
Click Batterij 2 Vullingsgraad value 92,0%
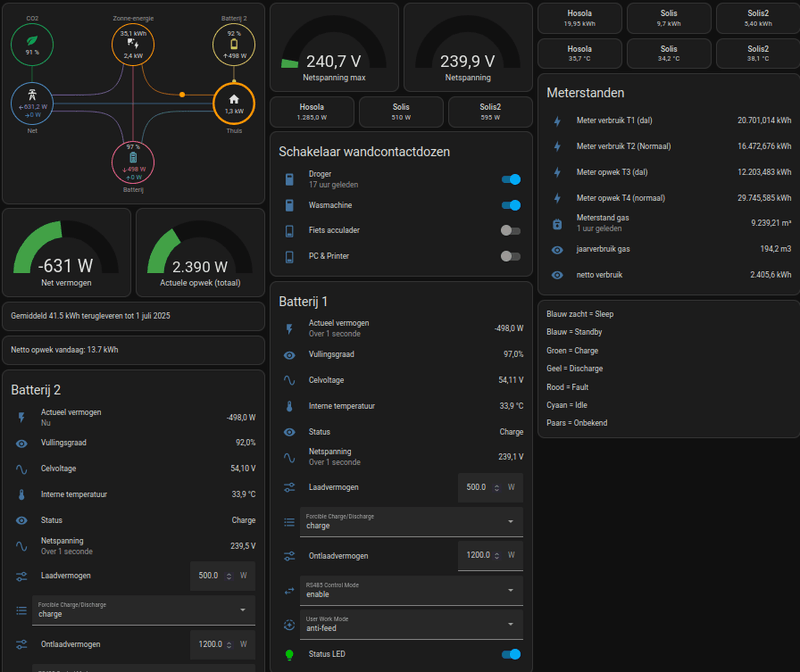point(245,442)
